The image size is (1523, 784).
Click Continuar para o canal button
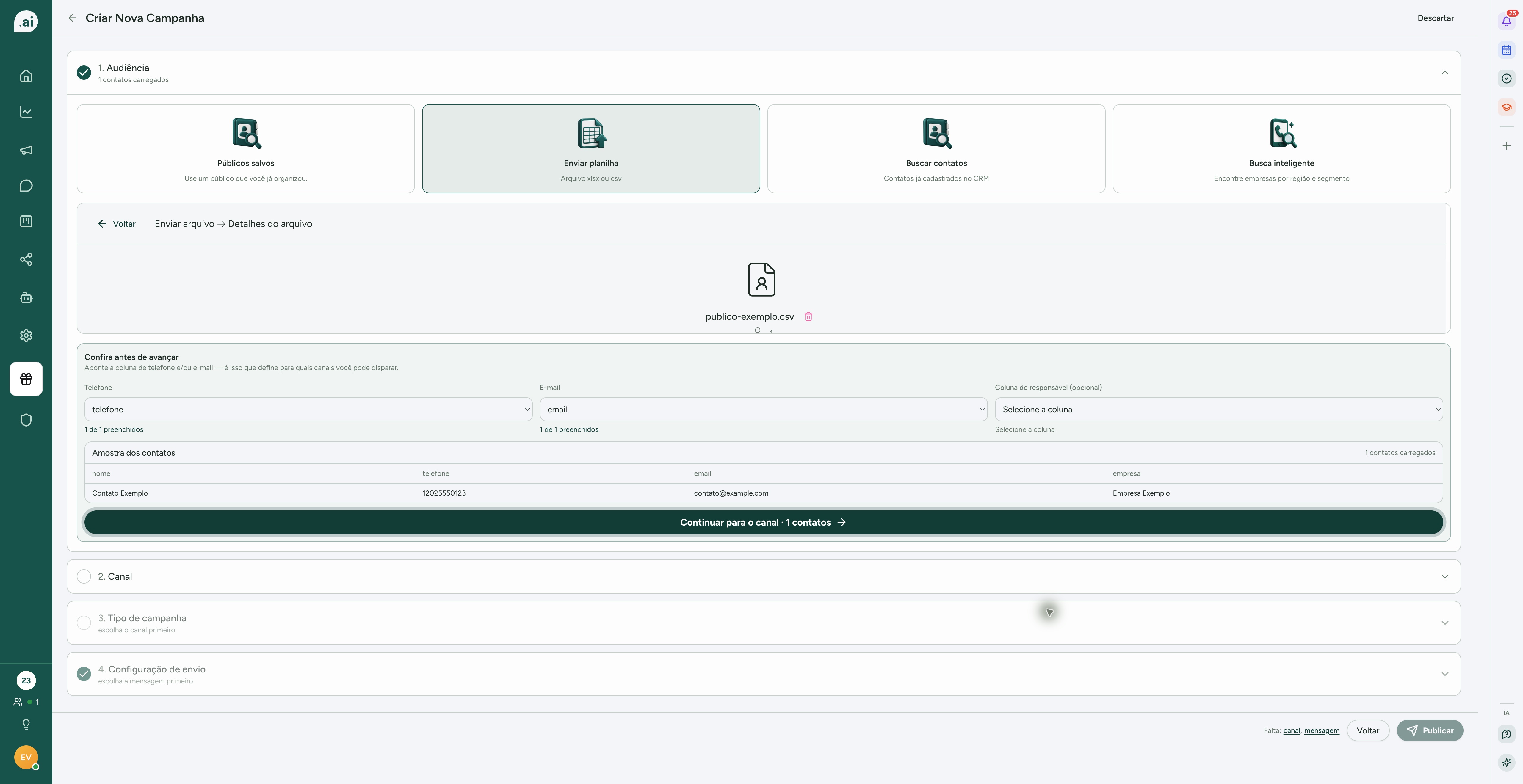coord(763,522)
